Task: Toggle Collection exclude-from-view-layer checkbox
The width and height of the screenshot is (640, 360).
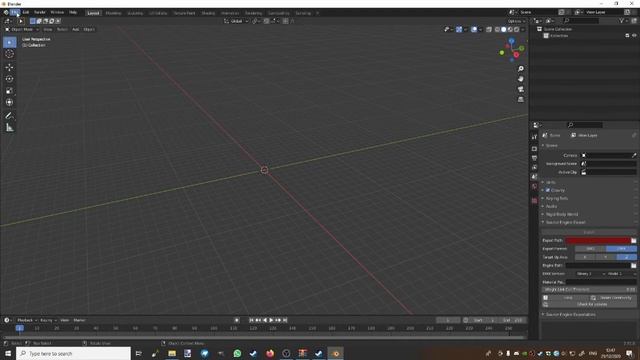Action: (627, 36)
